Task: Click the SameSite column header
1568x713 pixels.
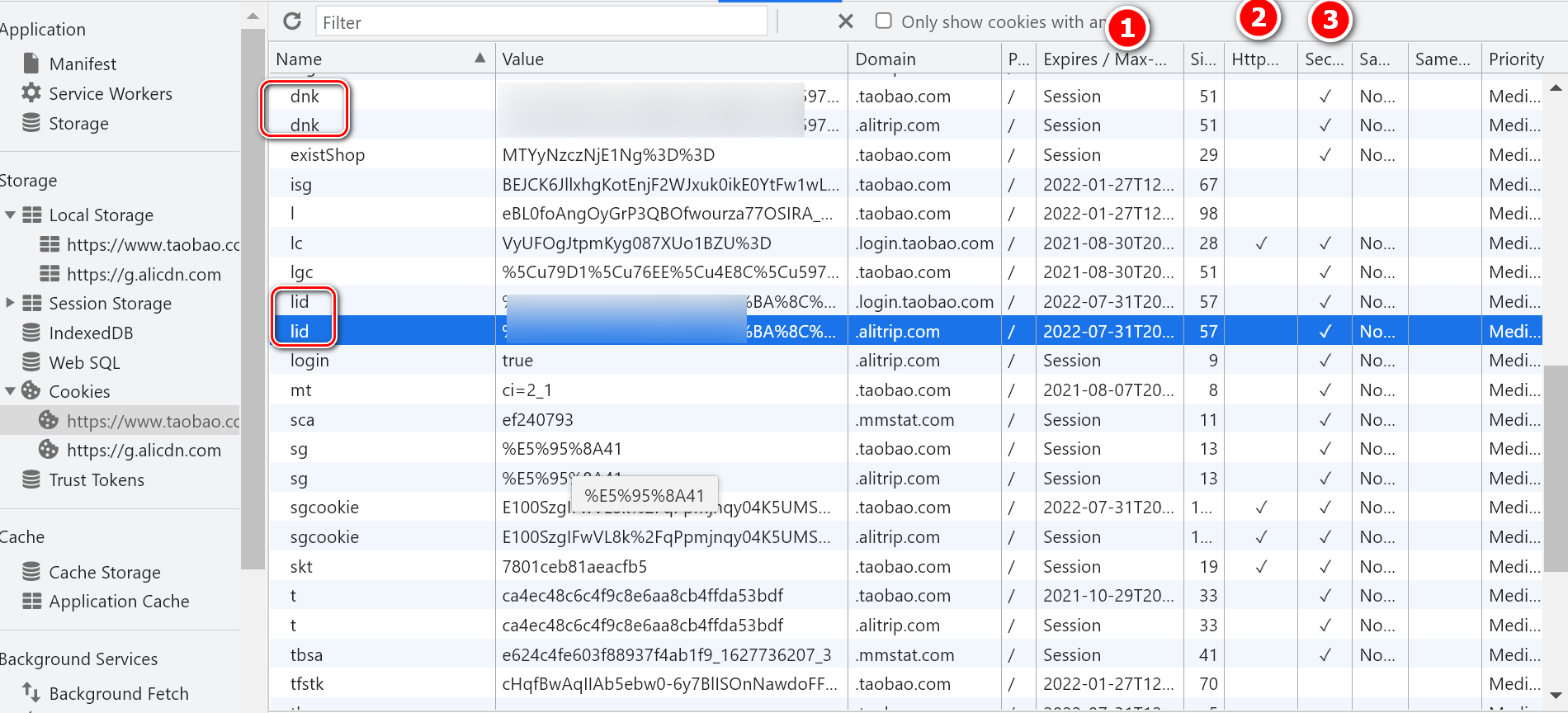Action: pyautogui.click(x=1379, y=59)
